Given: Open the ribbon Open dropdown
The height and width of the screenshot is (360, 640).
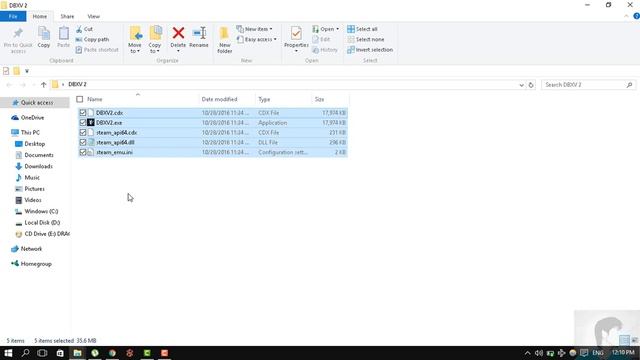Looking at the screenshot, I should pyautogui.click(x=325, y=29).
